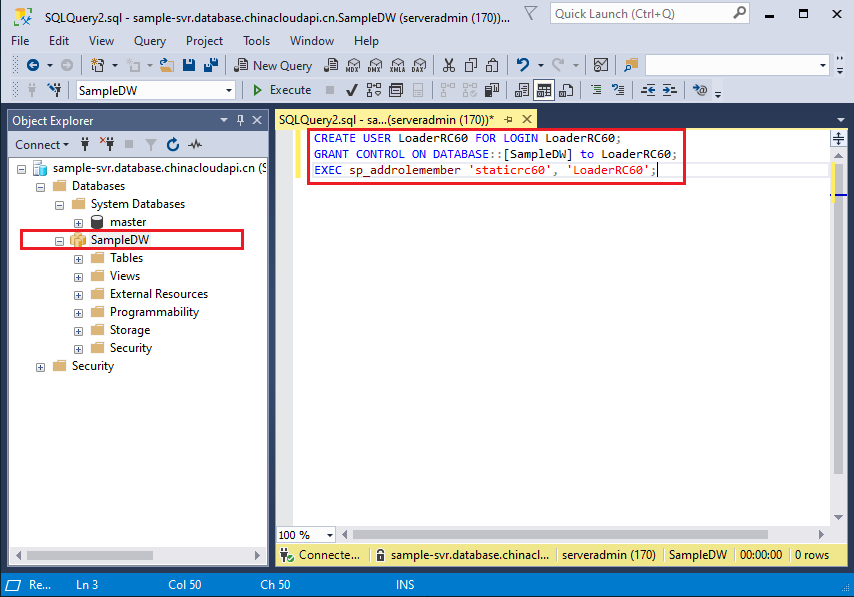Click the Find in Files icon

(x=631, y=65)
